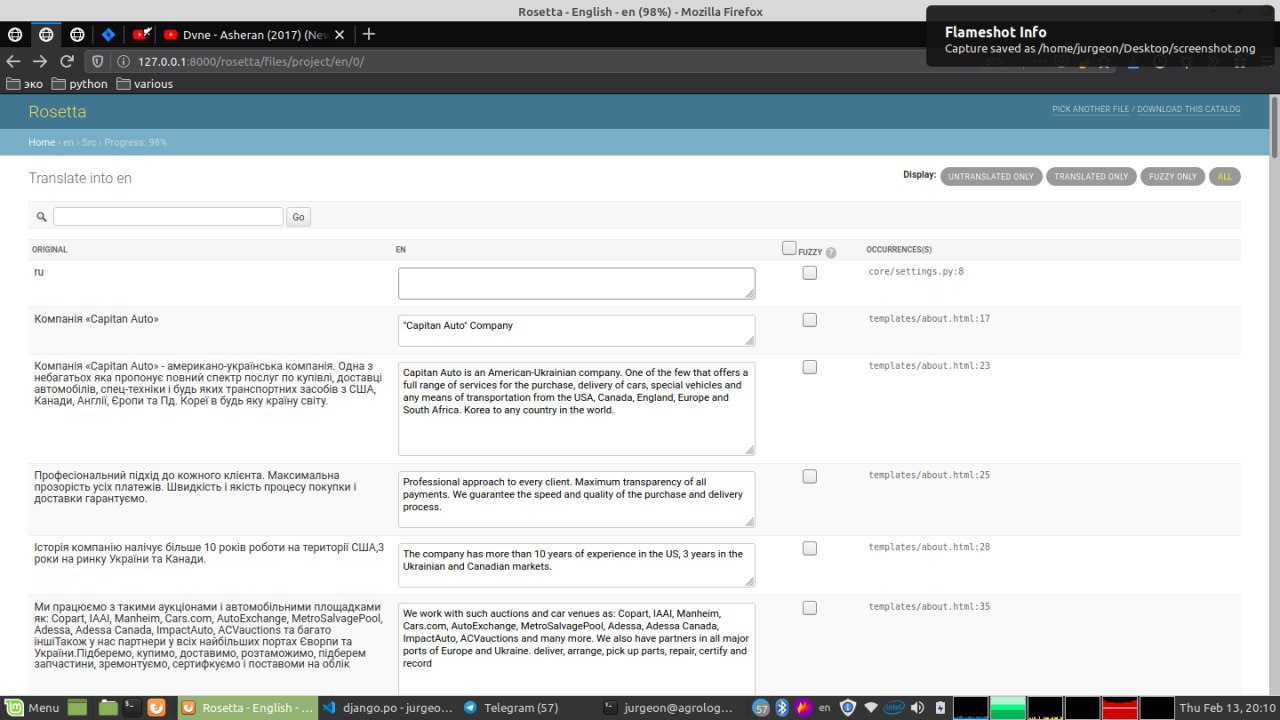This screenshot has height=720, width=1280.
Task: Show All entries display filter
Action: (1225, 177)
